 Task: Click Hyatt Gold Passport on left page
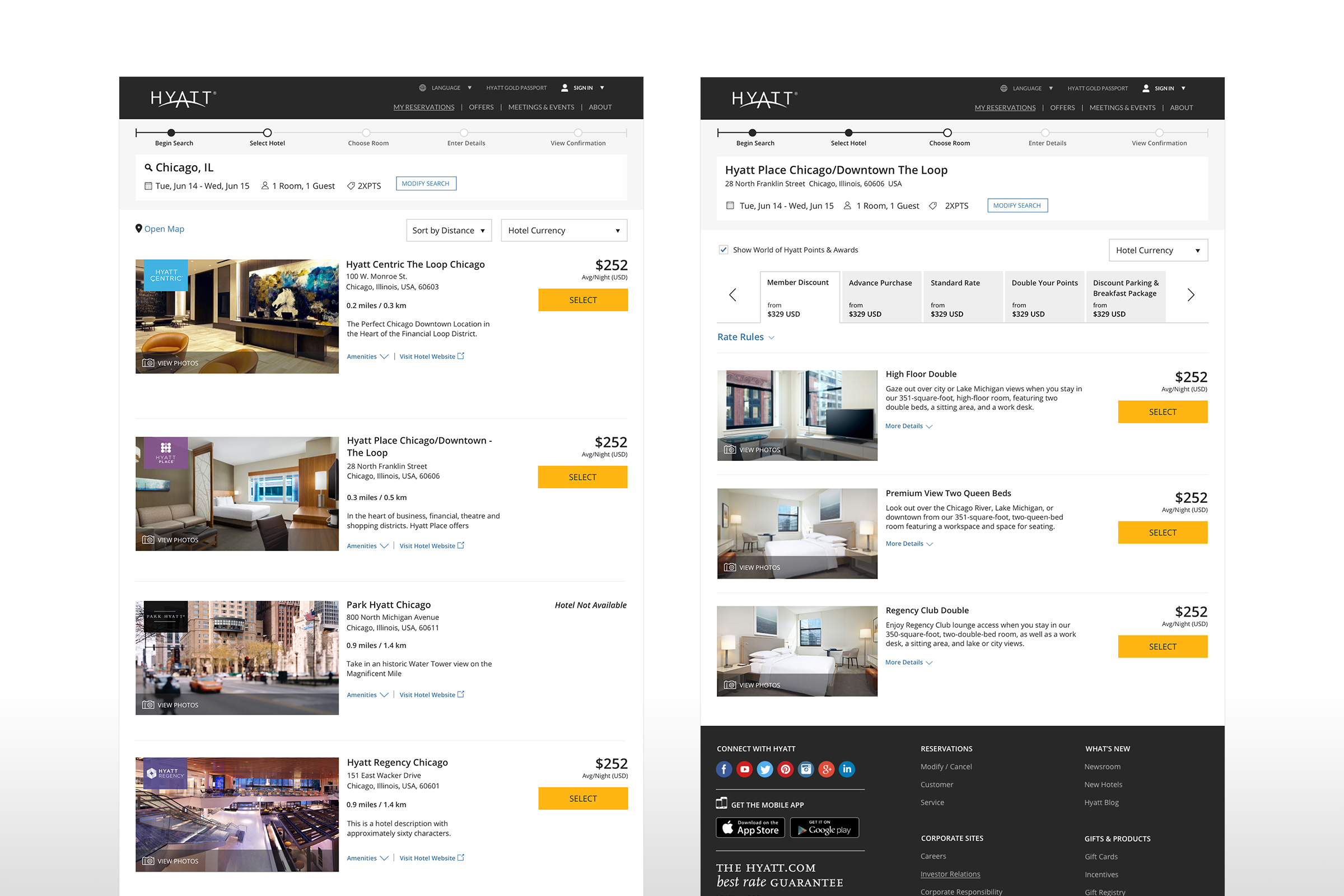pyautogui.click(x=516, y=88)
